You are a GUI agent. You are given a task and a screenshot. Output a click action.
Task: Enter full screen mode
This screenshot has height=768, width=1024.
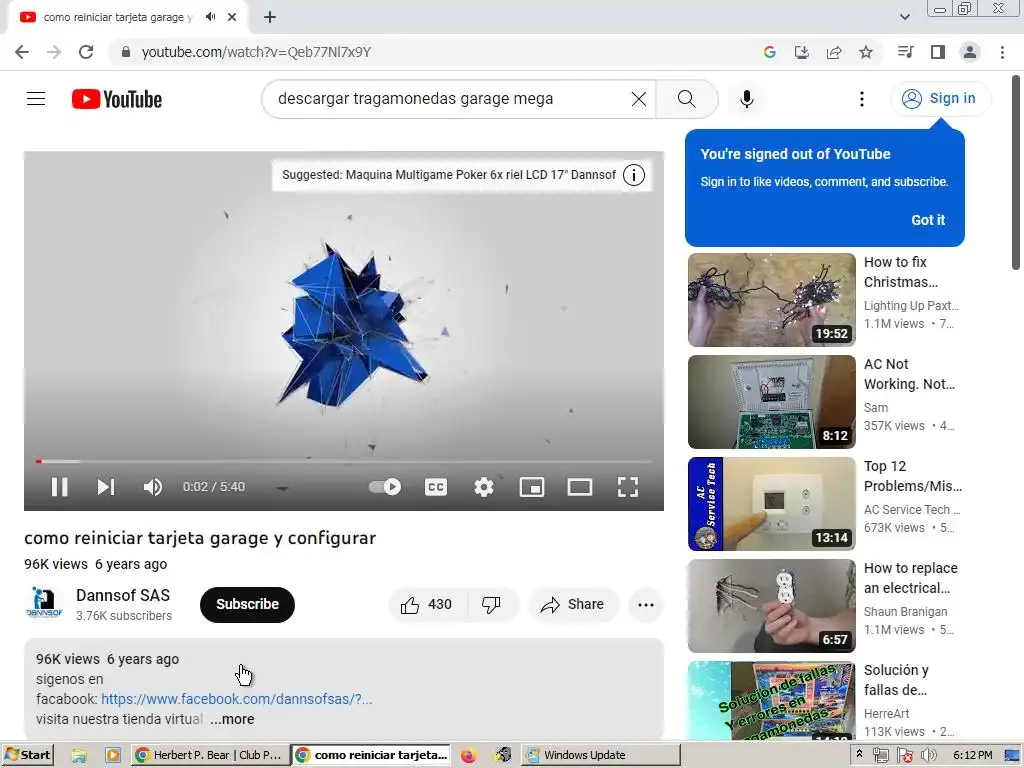[x=628, y=487]
